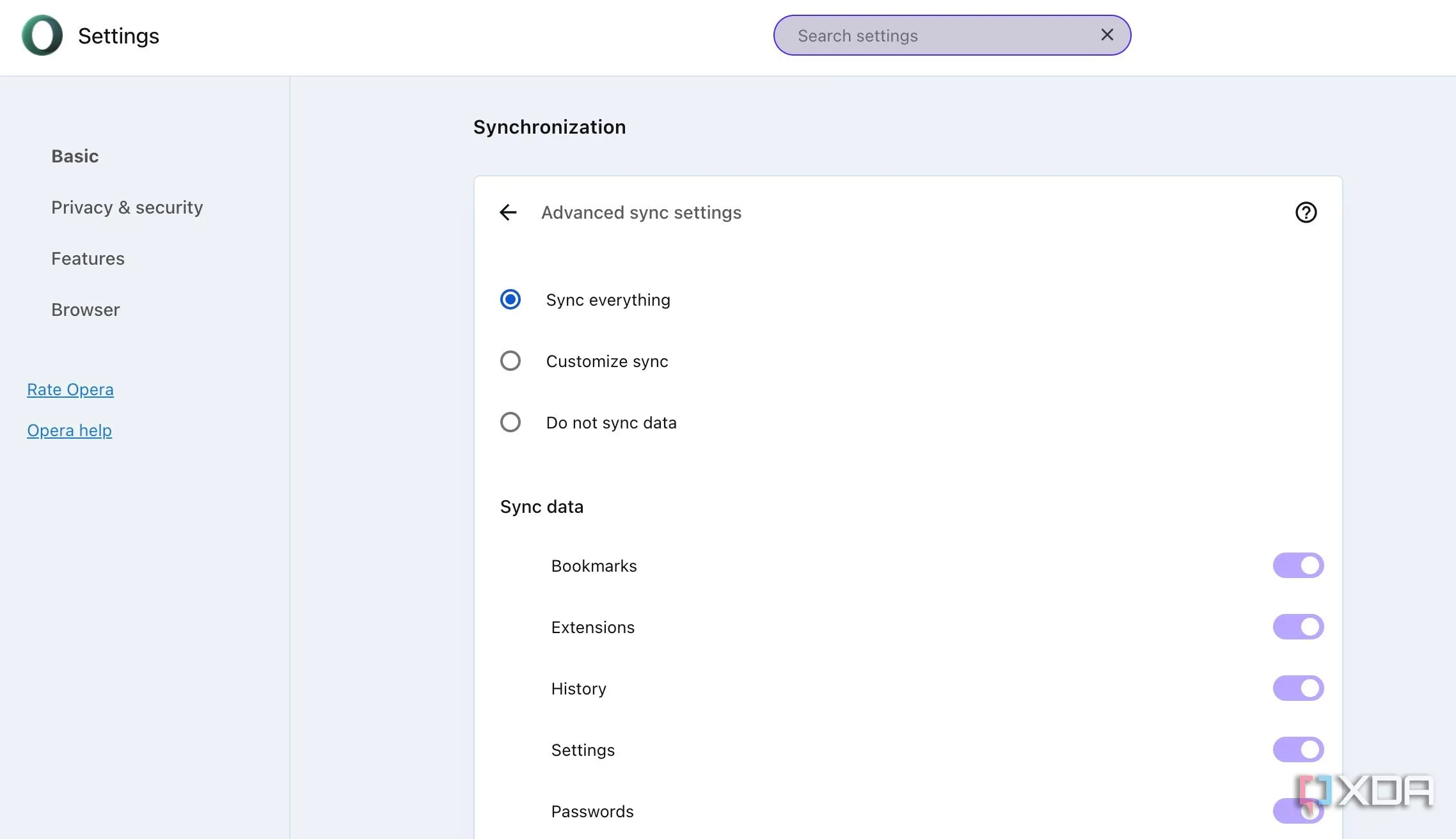Select the Sync everything radio button
This screenshot has height=839, width=1456.
pos(510,299)
